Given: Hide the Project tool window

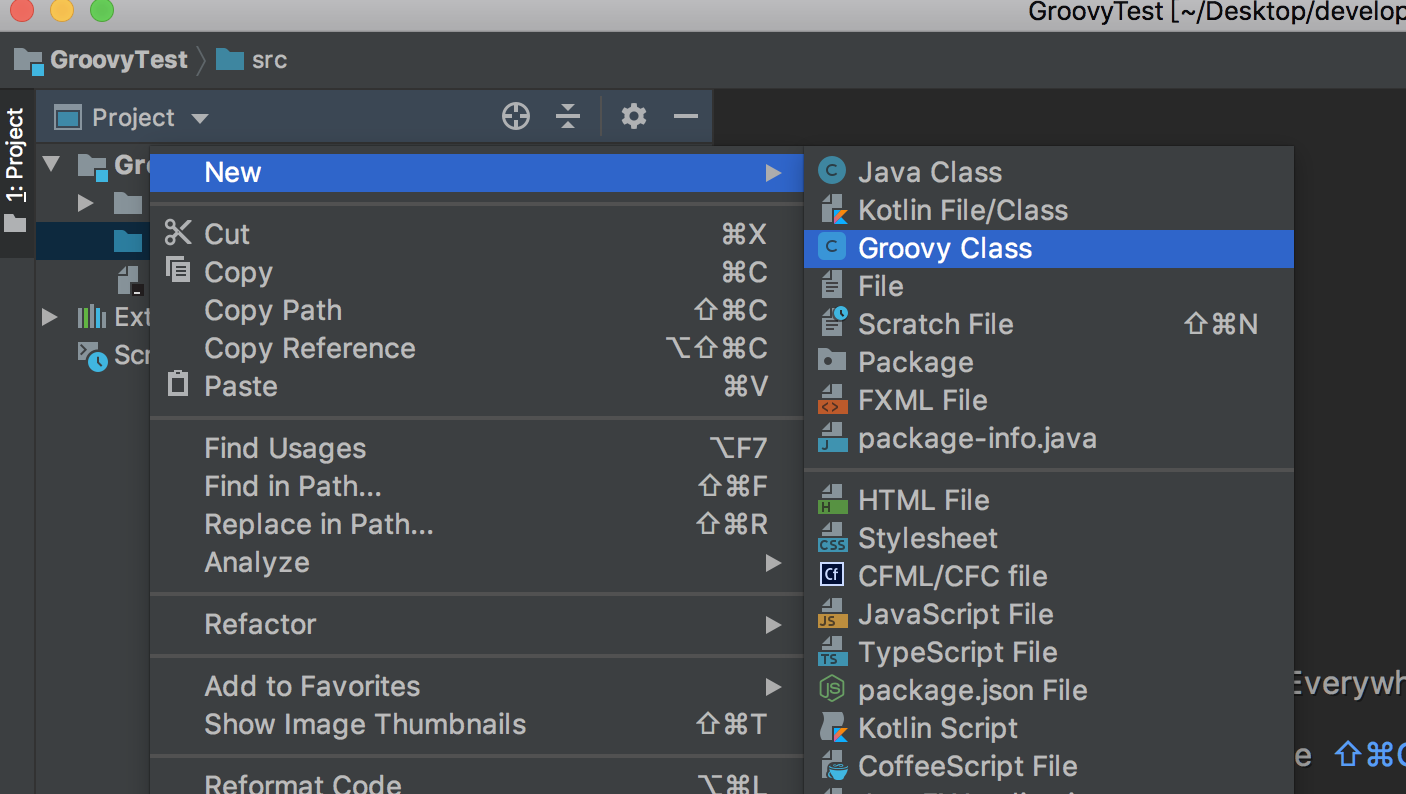Looking at the screenshot, I should pos(686,117).
